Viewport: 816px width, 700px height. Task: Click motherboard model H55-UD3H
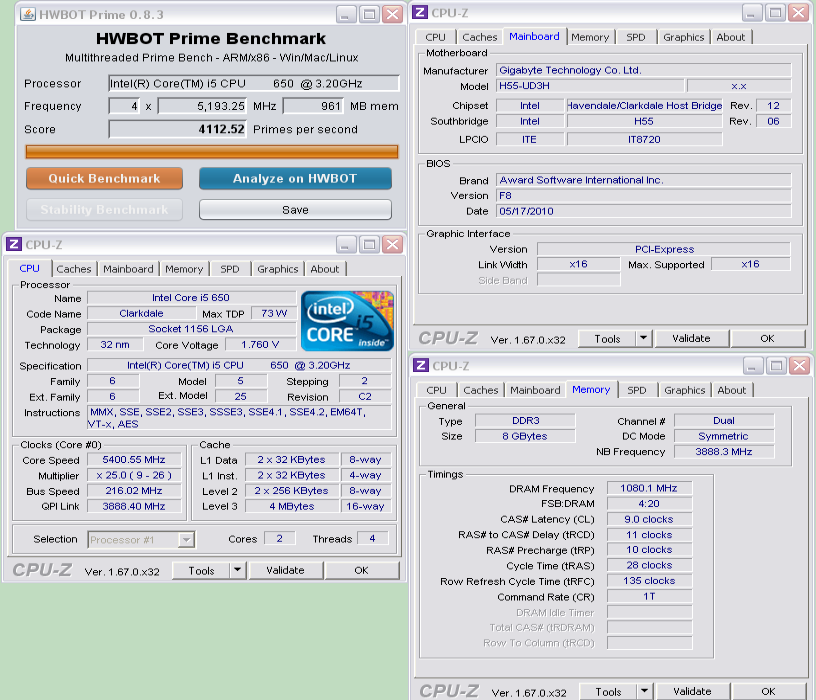tap(590, 86)
